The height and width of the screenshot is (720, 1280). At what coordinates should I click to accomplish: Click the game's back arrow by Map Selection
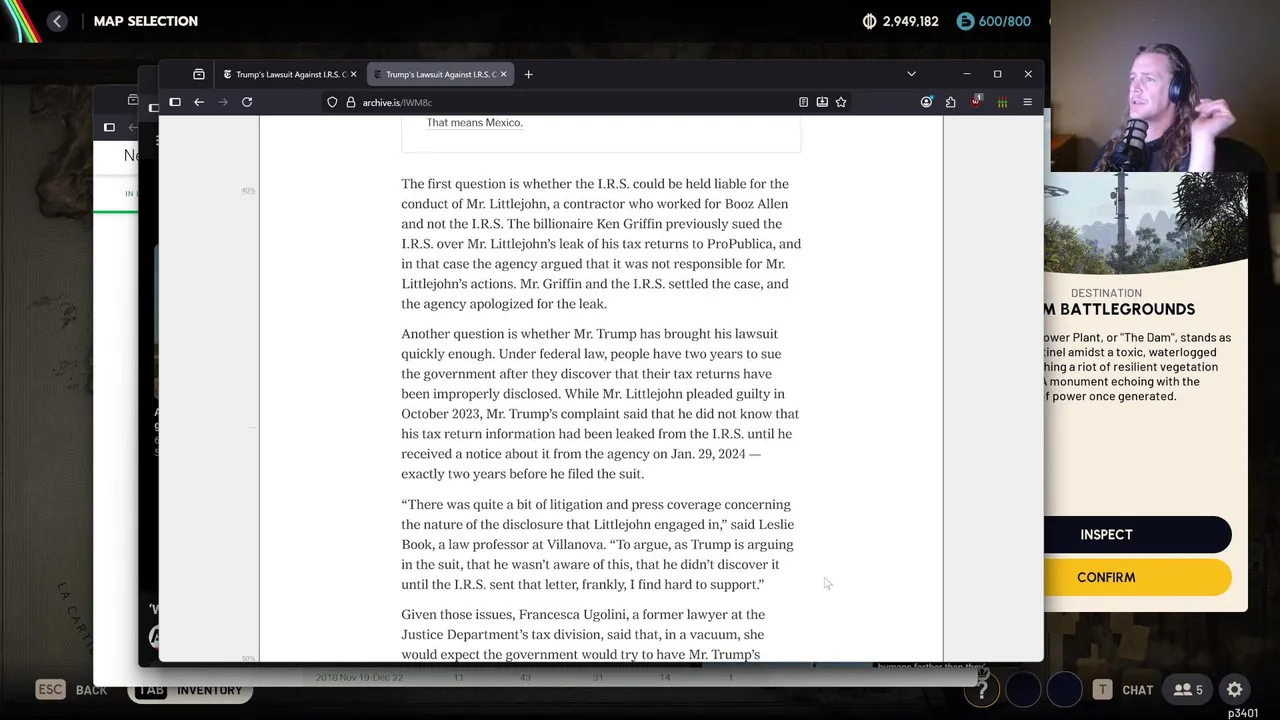pos(57,21)
